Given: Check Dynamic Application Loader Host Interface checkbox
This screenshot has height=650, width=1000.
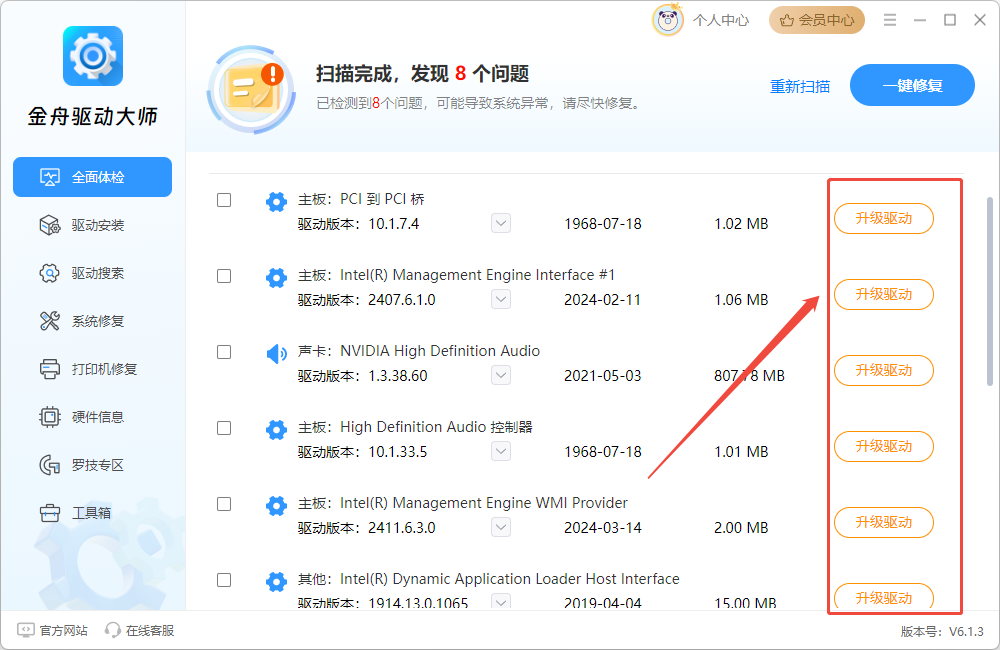Looking at the screenshot, I should pyautogui.click(x=224, y=580).
